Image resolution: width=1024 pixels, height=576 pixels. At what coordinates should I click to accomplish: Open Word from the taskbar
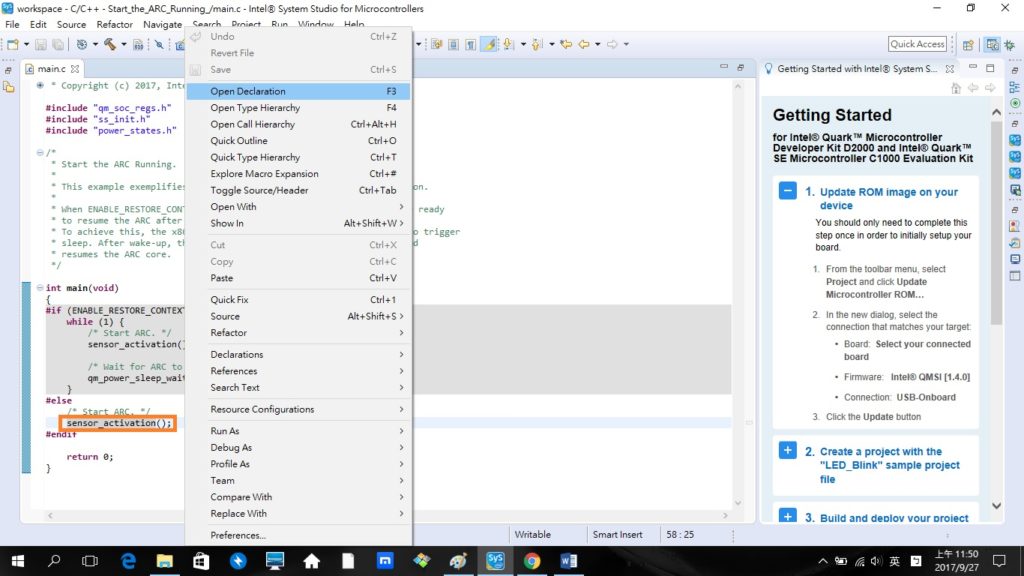coord(568,561)
